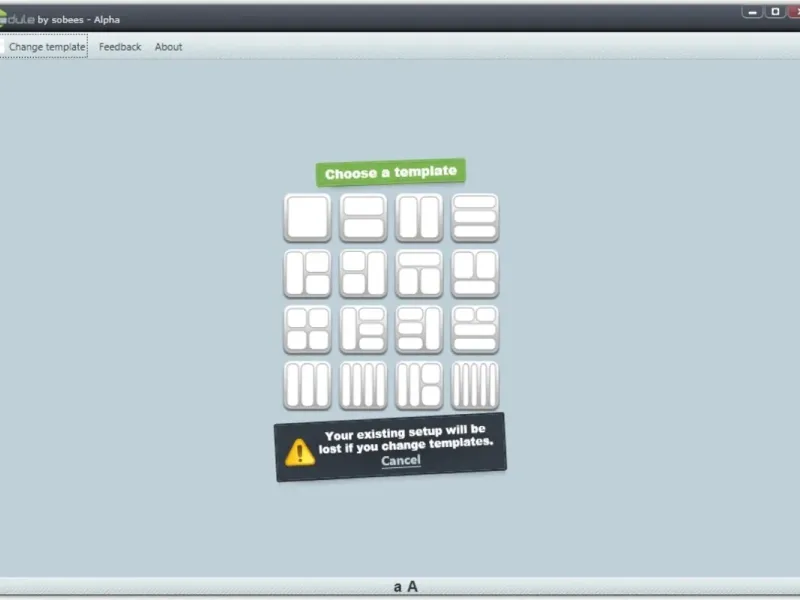Choose the two stacked rows template
This screenshot has height=600, width=800.
(x=363, y=218)
